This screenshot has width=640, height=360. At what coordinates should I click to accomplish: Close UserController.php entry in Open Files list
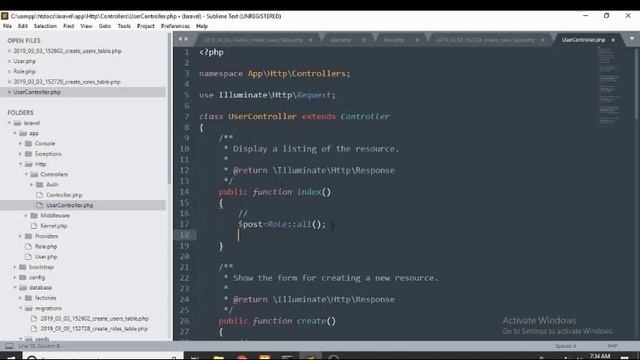[x=9, y=92]
